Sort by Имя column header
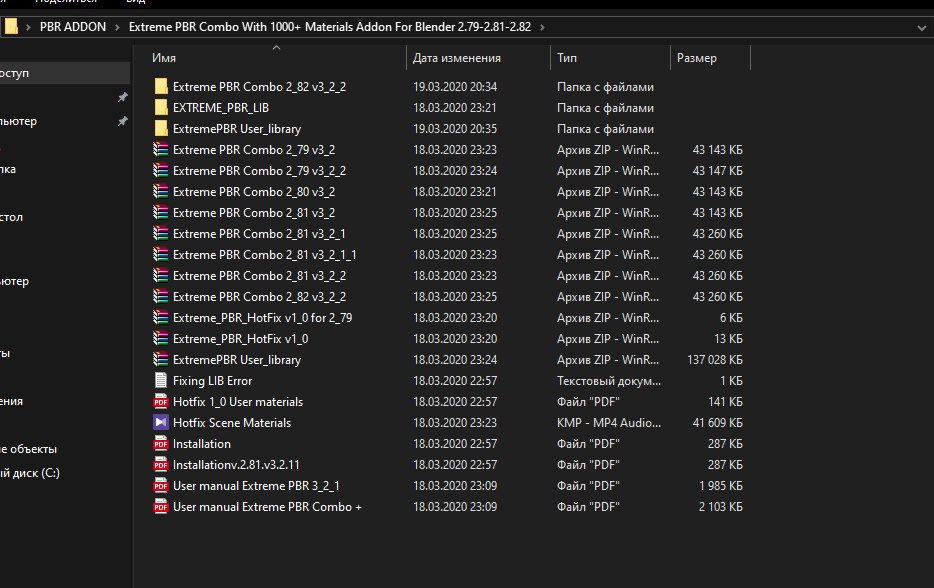 click(x=164, y=58)
